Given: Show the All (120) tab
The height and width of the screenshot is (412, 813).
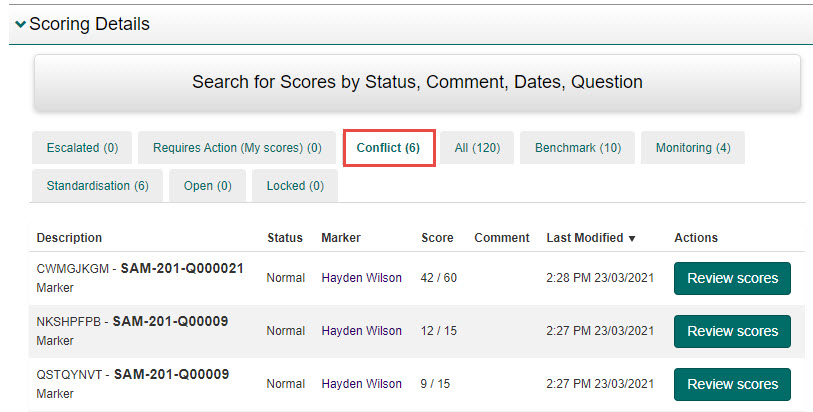Looking at the screenshot, I should [x=477, y=148].
